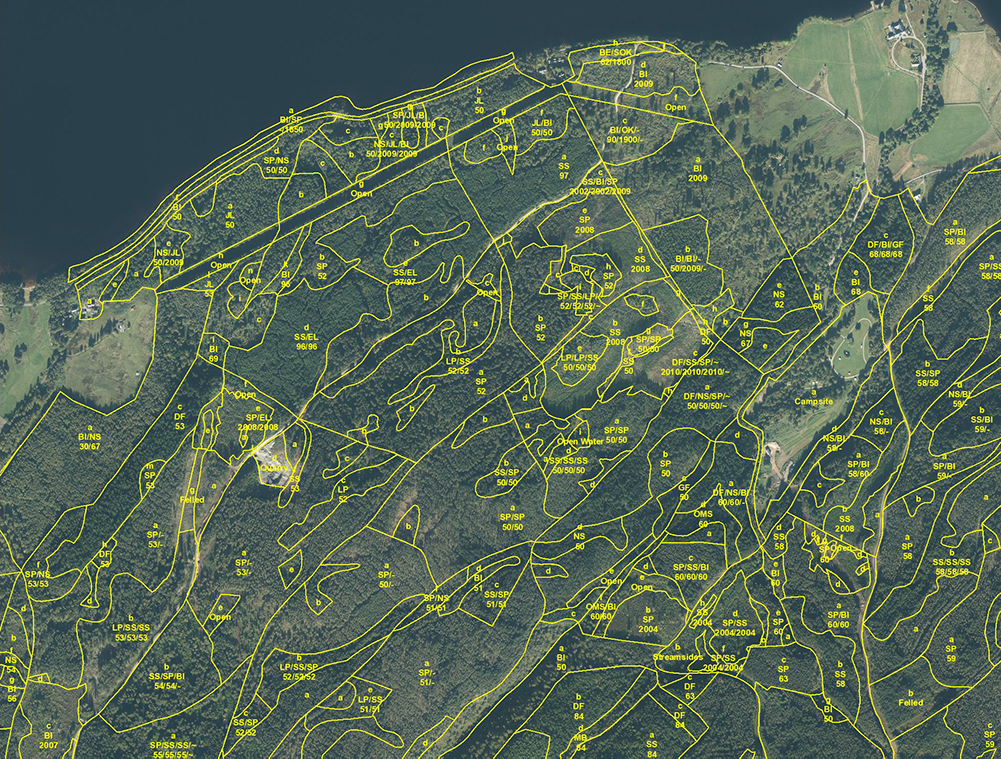This screenshot has height=759, width=1001.
Task: Click the LP/LP/SS 50/50/50 stand label
Action: [580, 363]
